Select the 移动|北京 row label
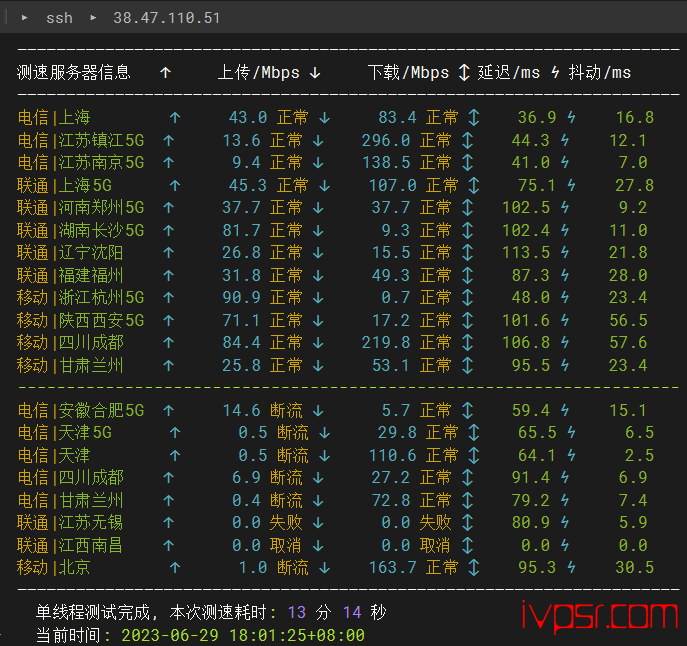The width and height of the screenshot is (687, 646). (54, 568)
